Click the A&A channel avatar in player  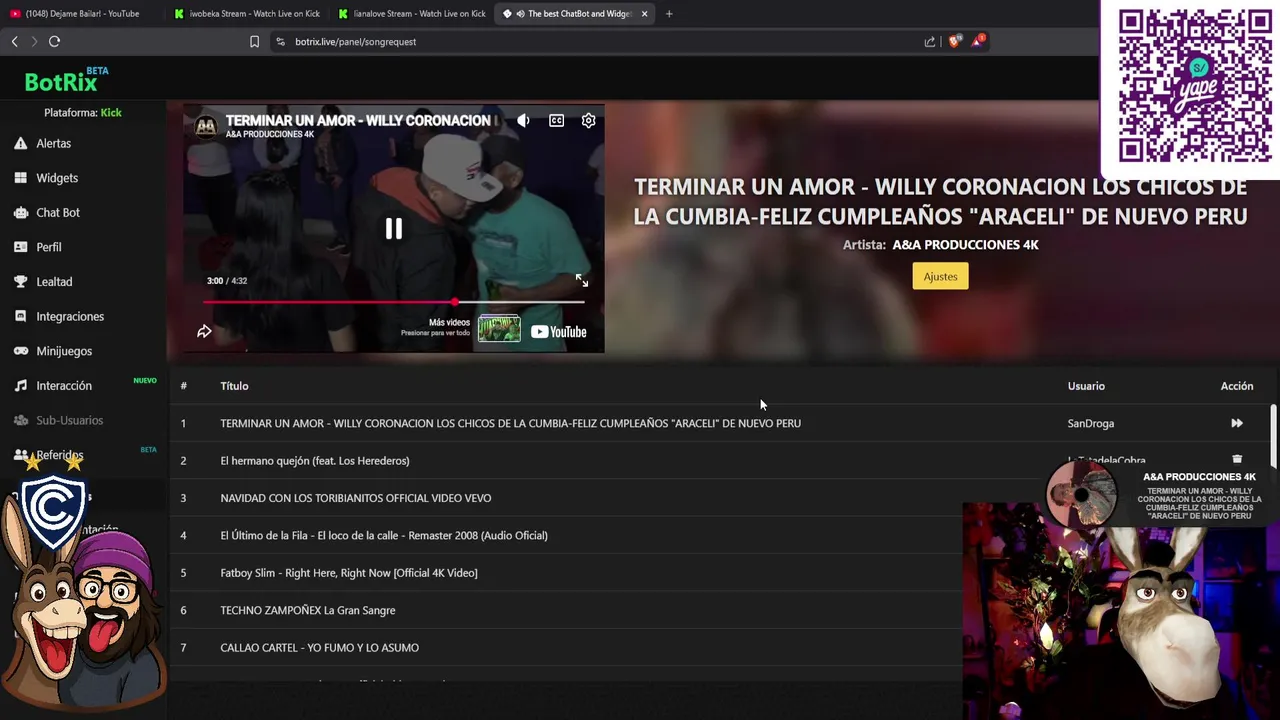pos(206,126)
